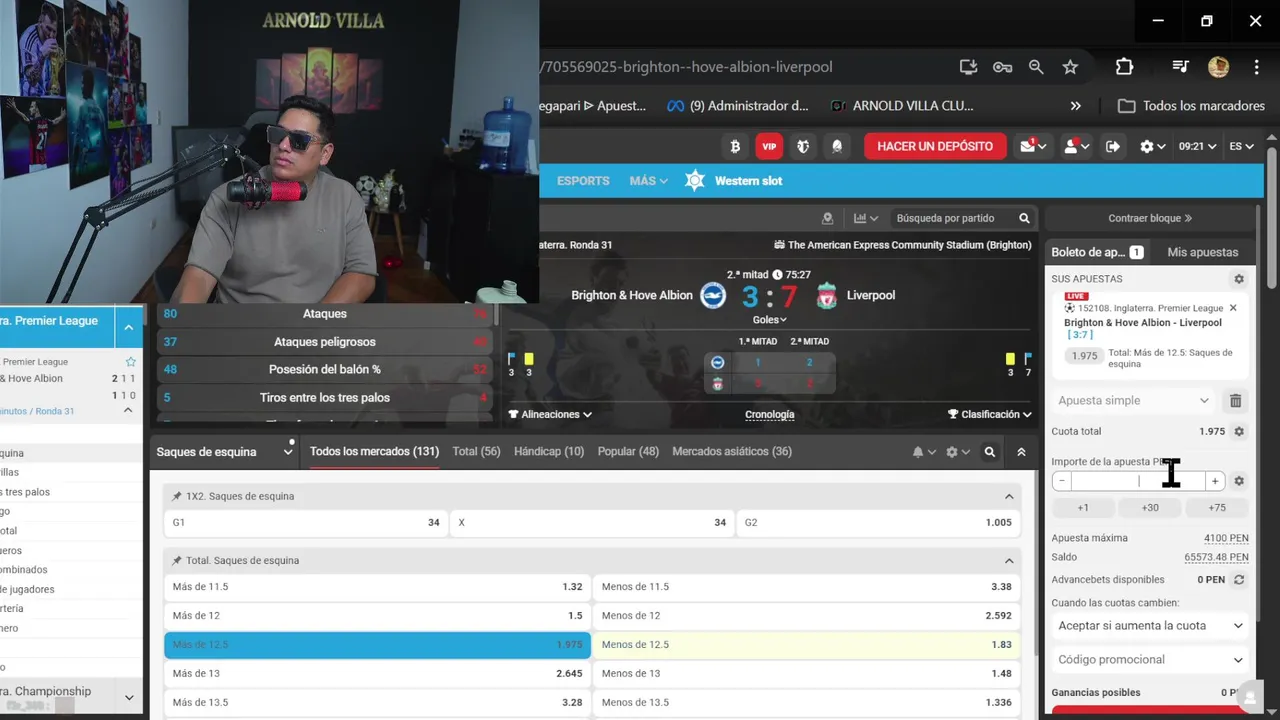Open the saved passwords key icon

pos(1002,67)
